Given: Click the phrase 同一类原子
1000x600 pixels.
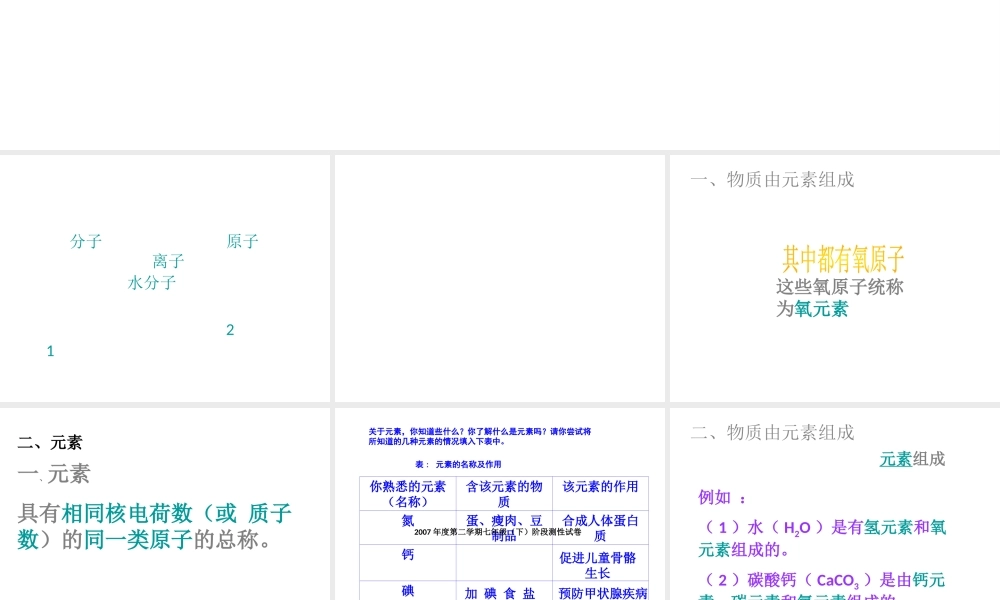Looking at the screenshot, I should (138, 540).
